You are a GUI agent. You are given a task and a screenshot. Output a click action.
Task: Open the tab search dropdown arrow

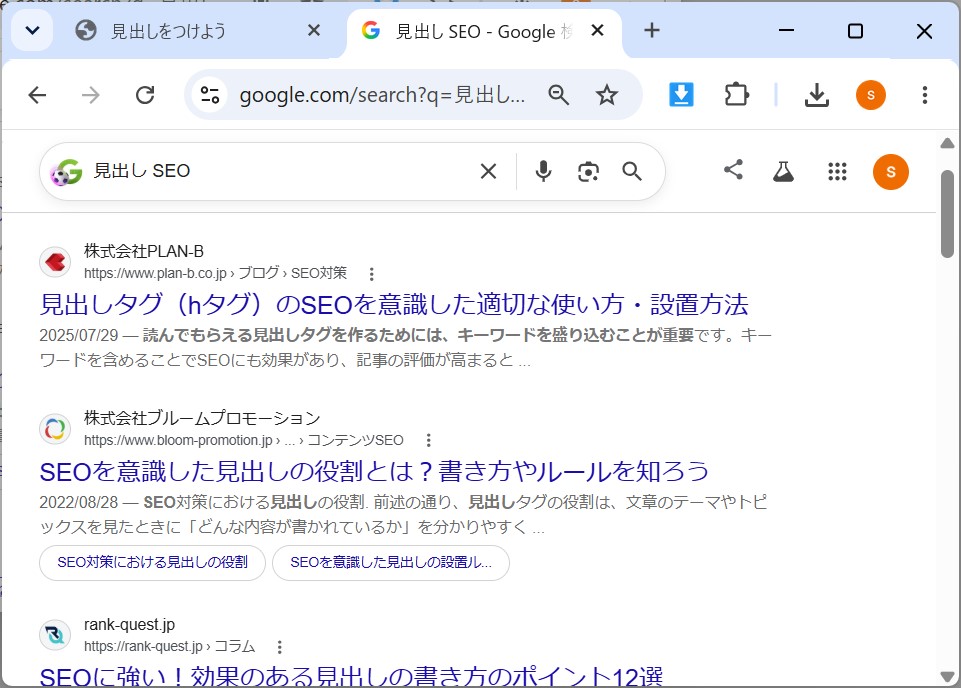pos(32,30)
